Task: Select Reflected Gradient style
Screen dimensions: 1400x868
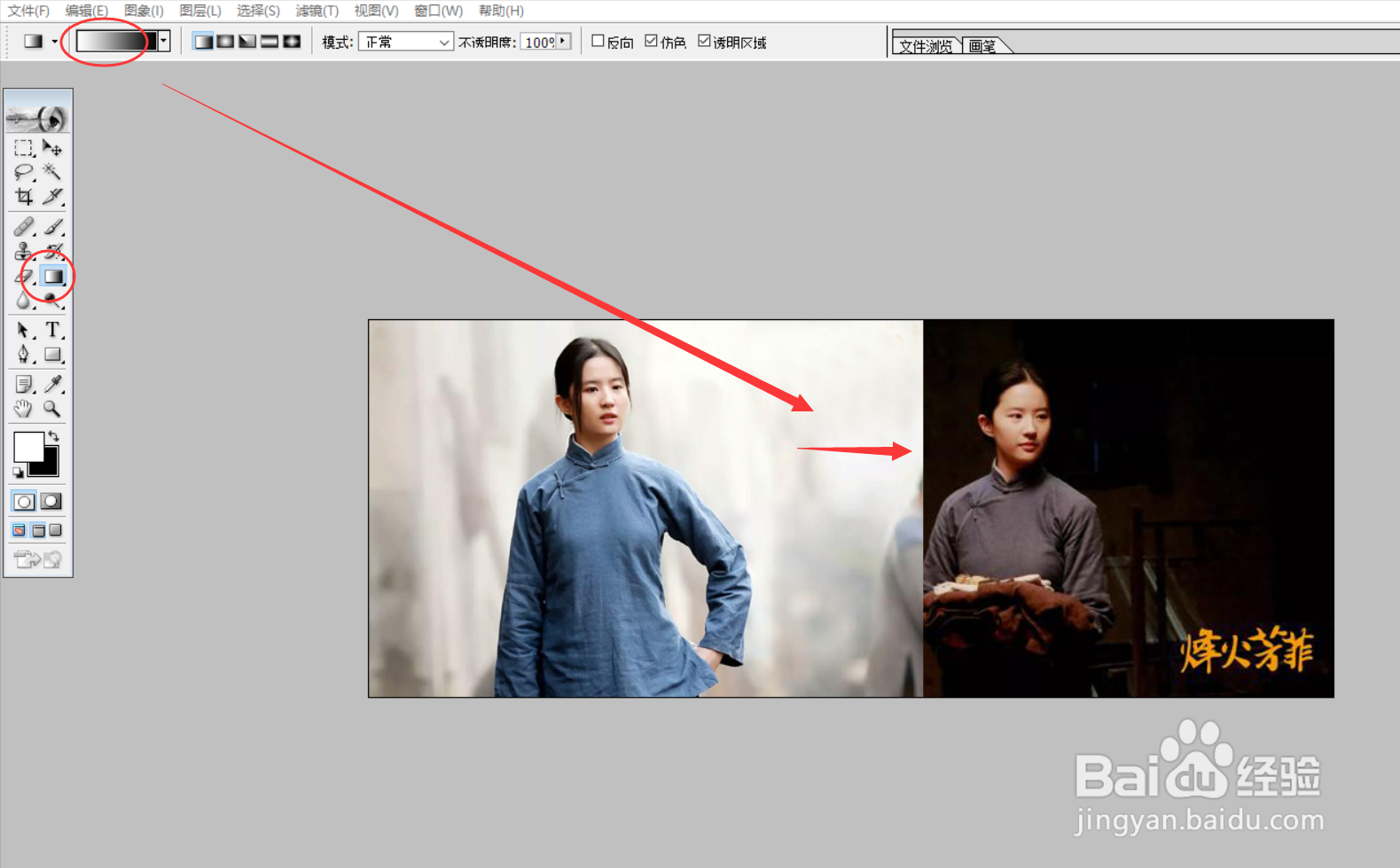Action: point(270,42)
